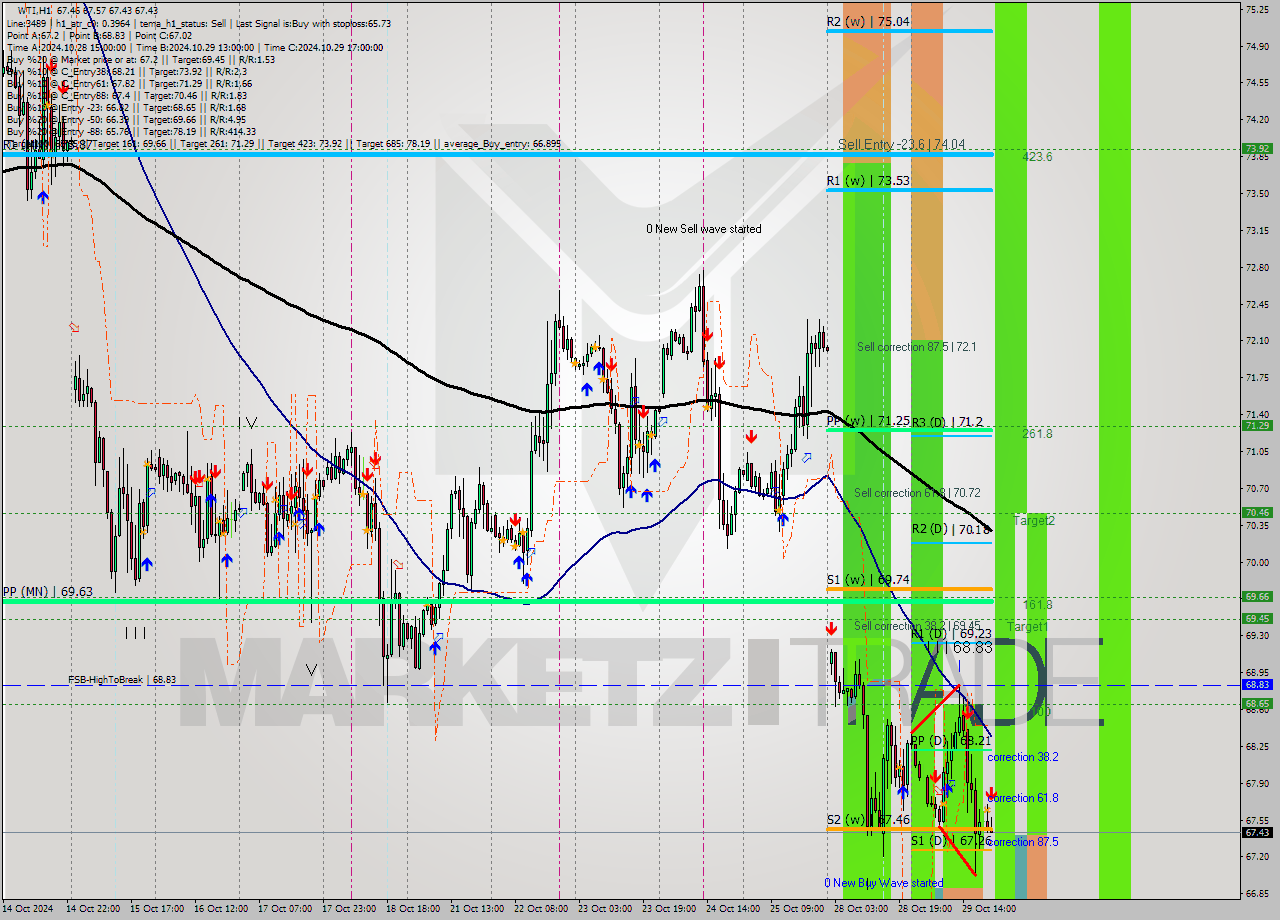This screenshot has height=920, width=1280.
Task: Click the 'correction 87.5' blue label
Action: 1022,842
